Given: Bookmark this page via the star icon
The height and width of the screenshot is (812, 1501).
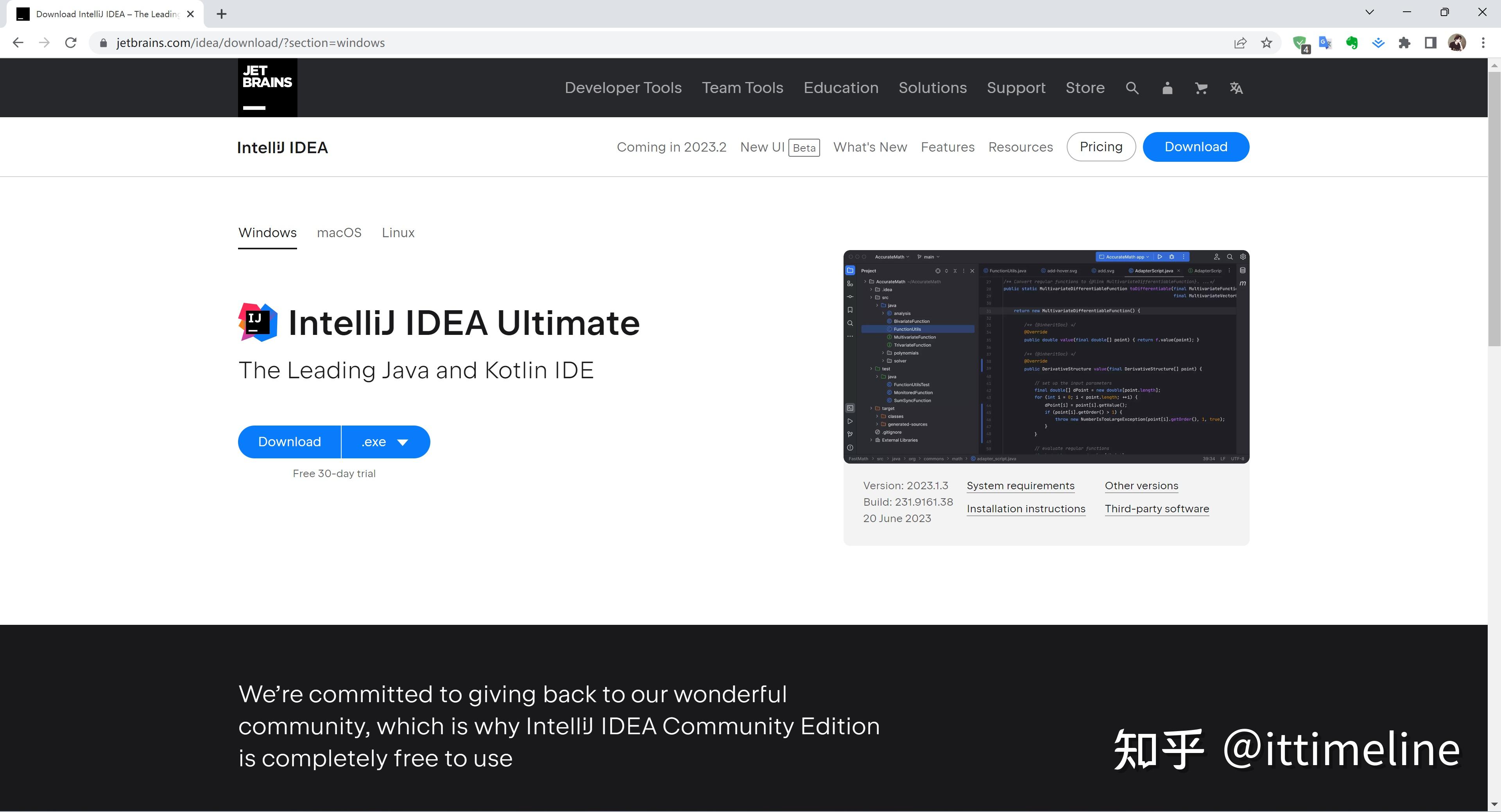Looking at the screenshot, I should coord(1266,43).
